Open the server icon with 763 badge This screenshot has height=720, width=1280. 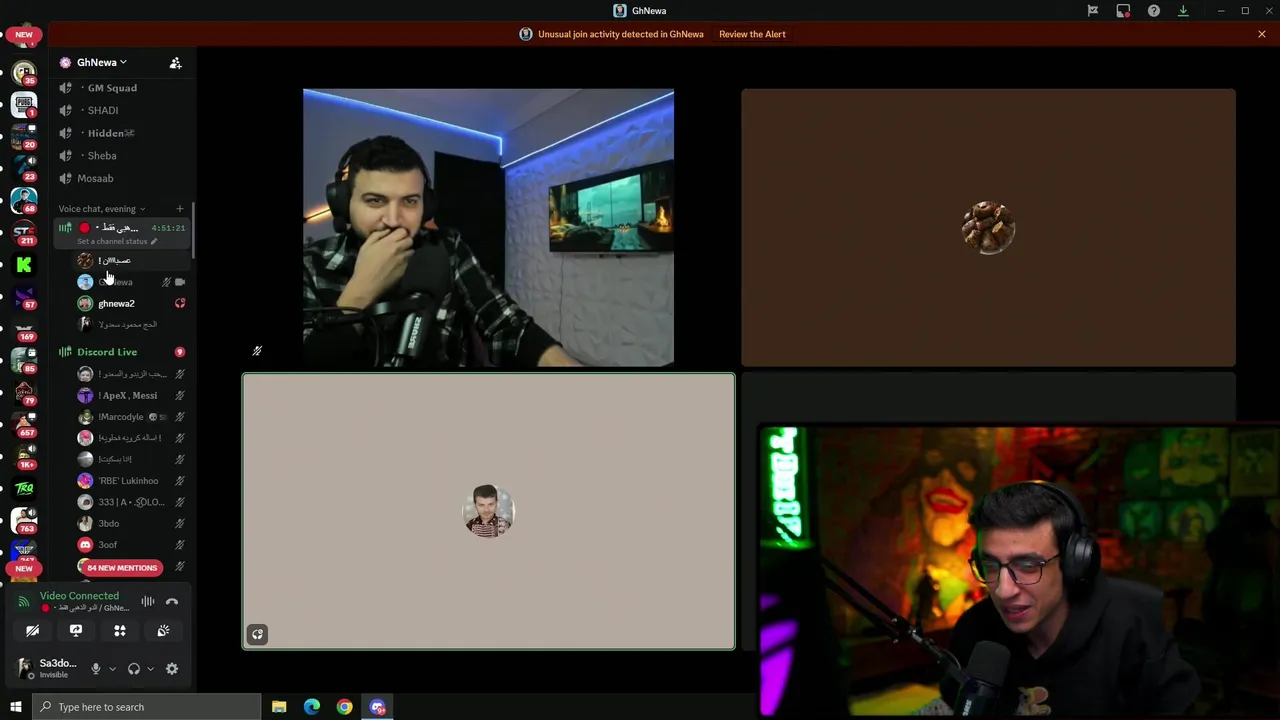(x=24, y=520)
